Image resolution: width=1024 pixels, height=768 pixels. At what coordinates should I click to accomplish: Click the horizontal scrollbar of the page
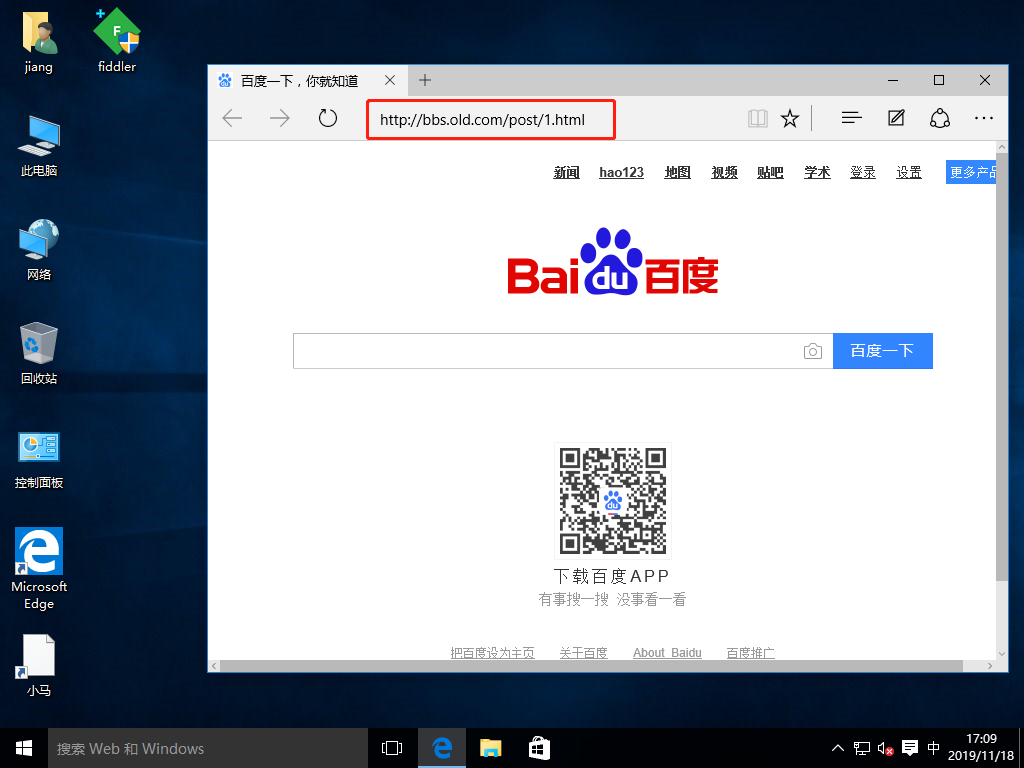pos(591,665)
